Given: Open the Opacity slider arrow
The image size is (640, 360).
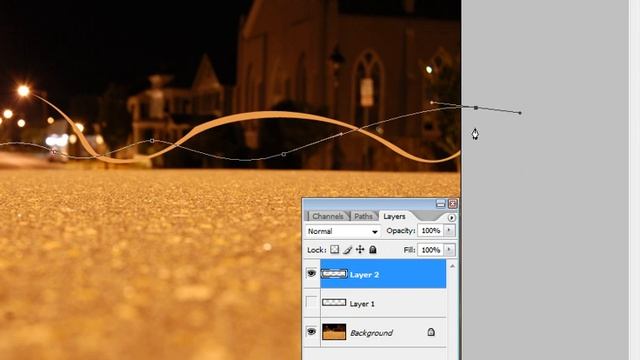Looking at the screenshot, I should click(449, 231).
